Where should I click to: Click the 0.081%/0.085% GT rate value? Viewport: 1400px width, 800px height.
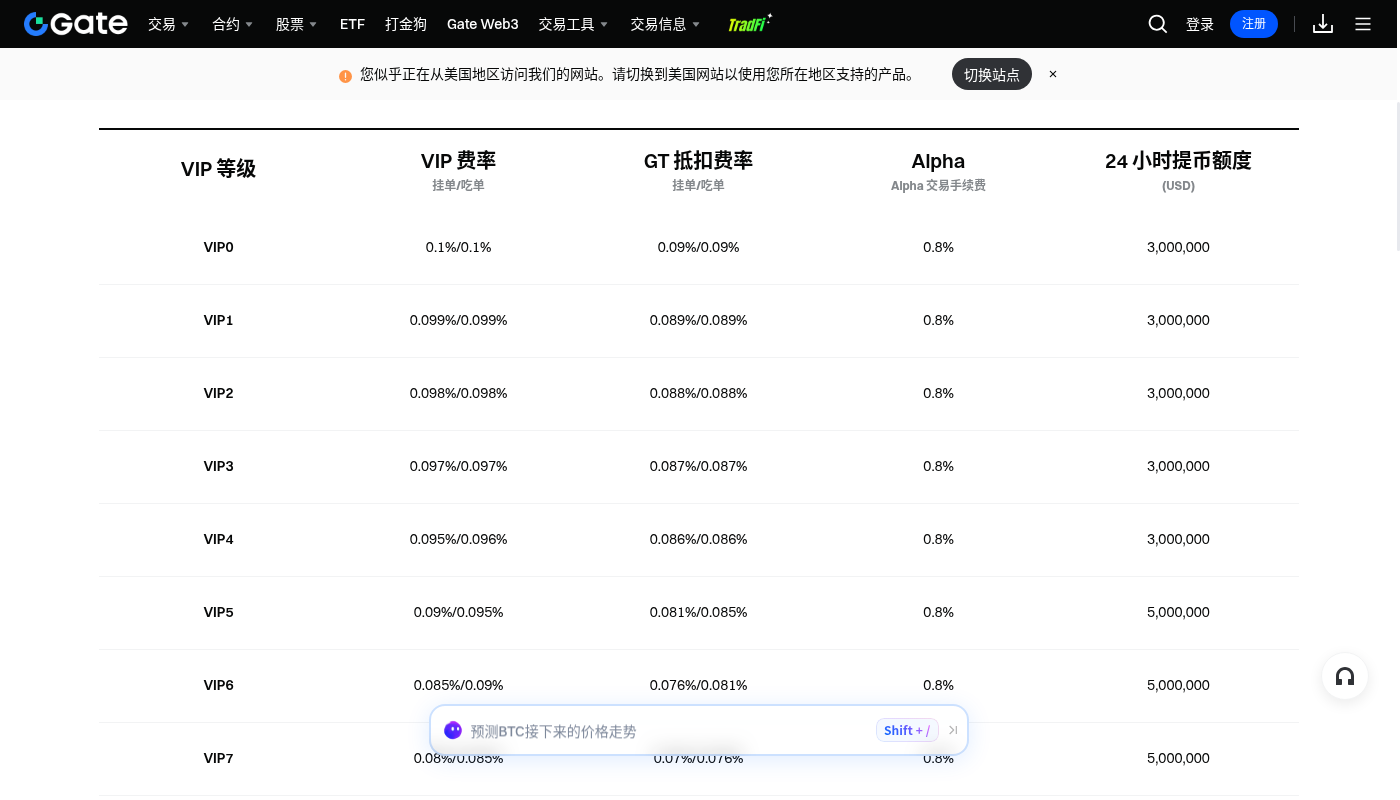pos(698,612)
